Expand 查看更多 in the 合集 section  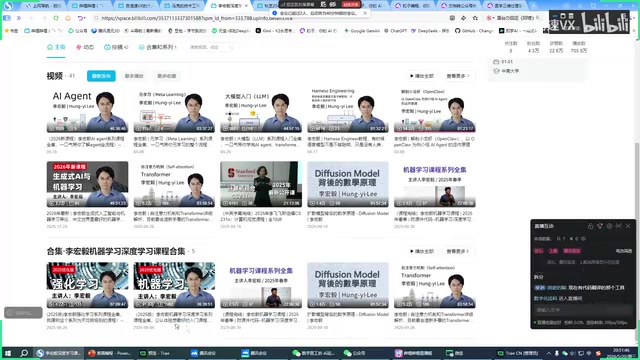coord(458,251)
